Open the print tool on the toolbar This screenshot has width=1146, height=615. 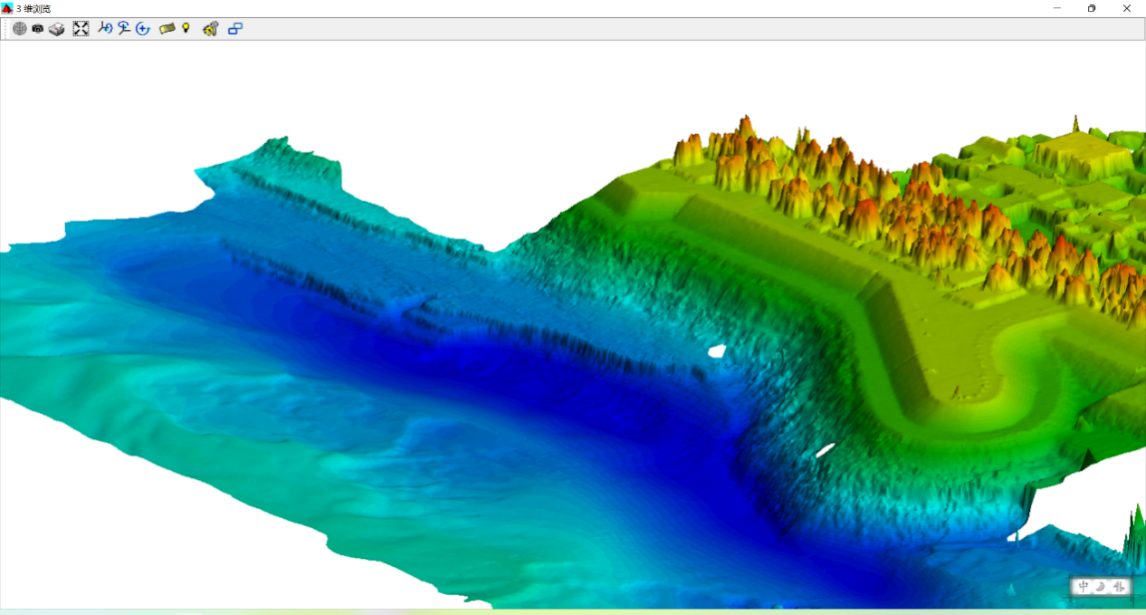coord(57,29)
